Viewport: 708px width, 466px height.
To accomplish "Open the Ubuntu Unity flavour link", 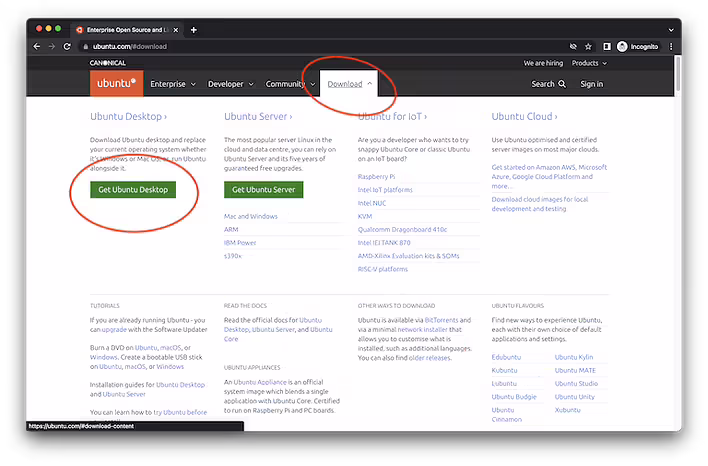I will tap(574, 397).
